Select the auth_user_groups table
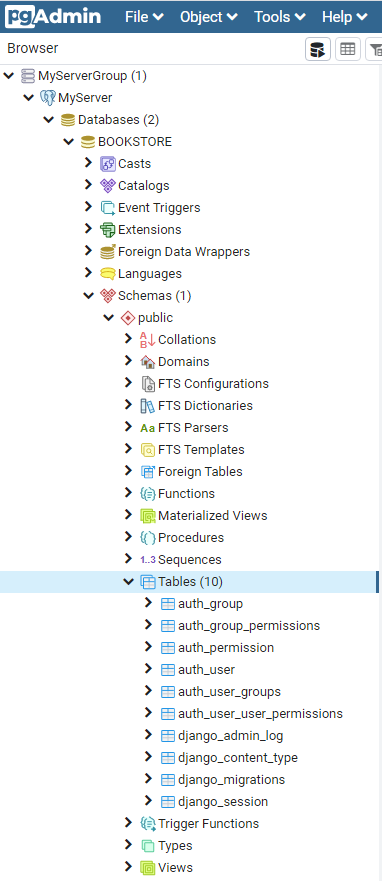 click(x=229, y=692)
